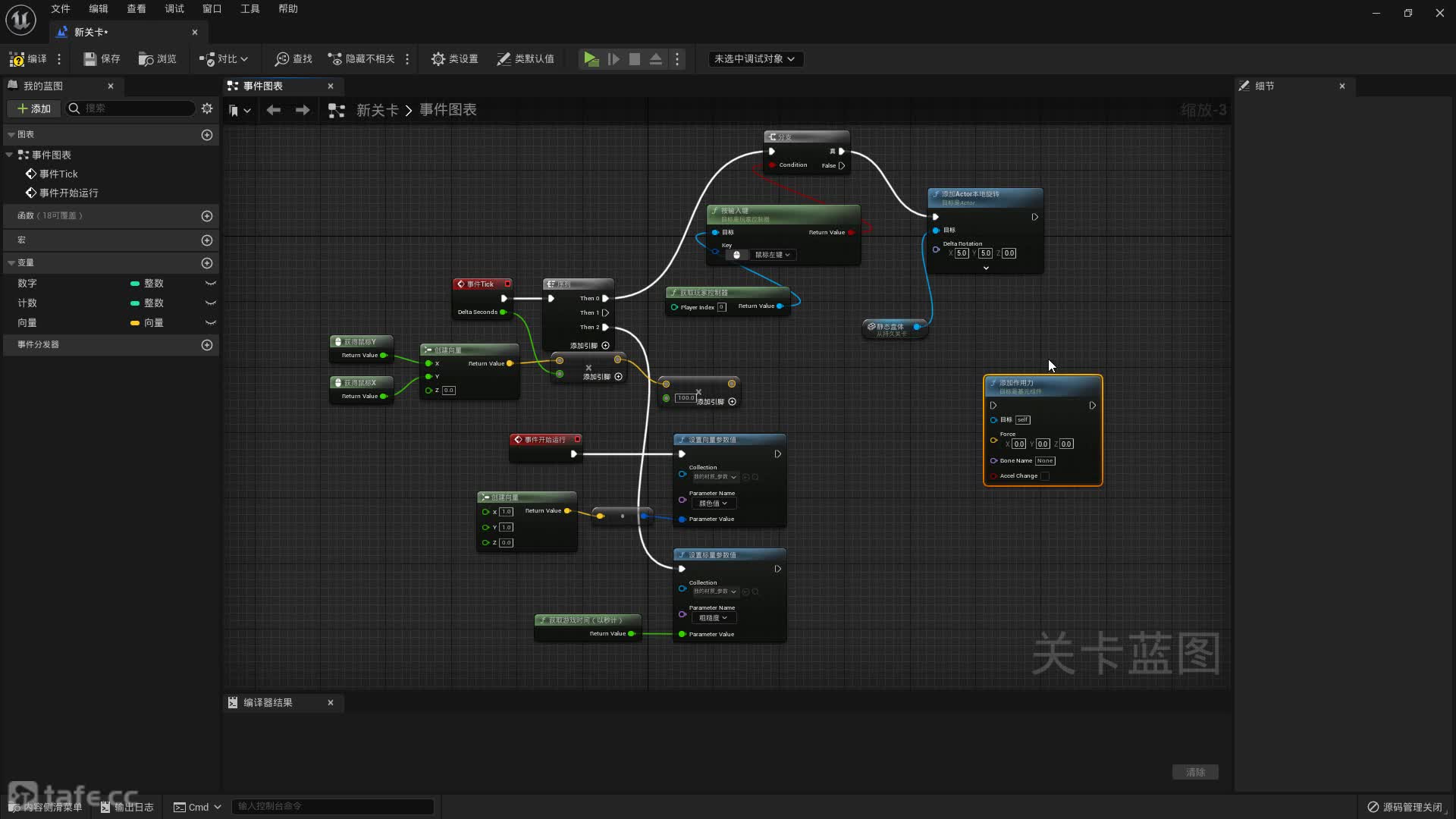Open the 调试 menu
The image size is (1456, 819).
pos(174,9)
